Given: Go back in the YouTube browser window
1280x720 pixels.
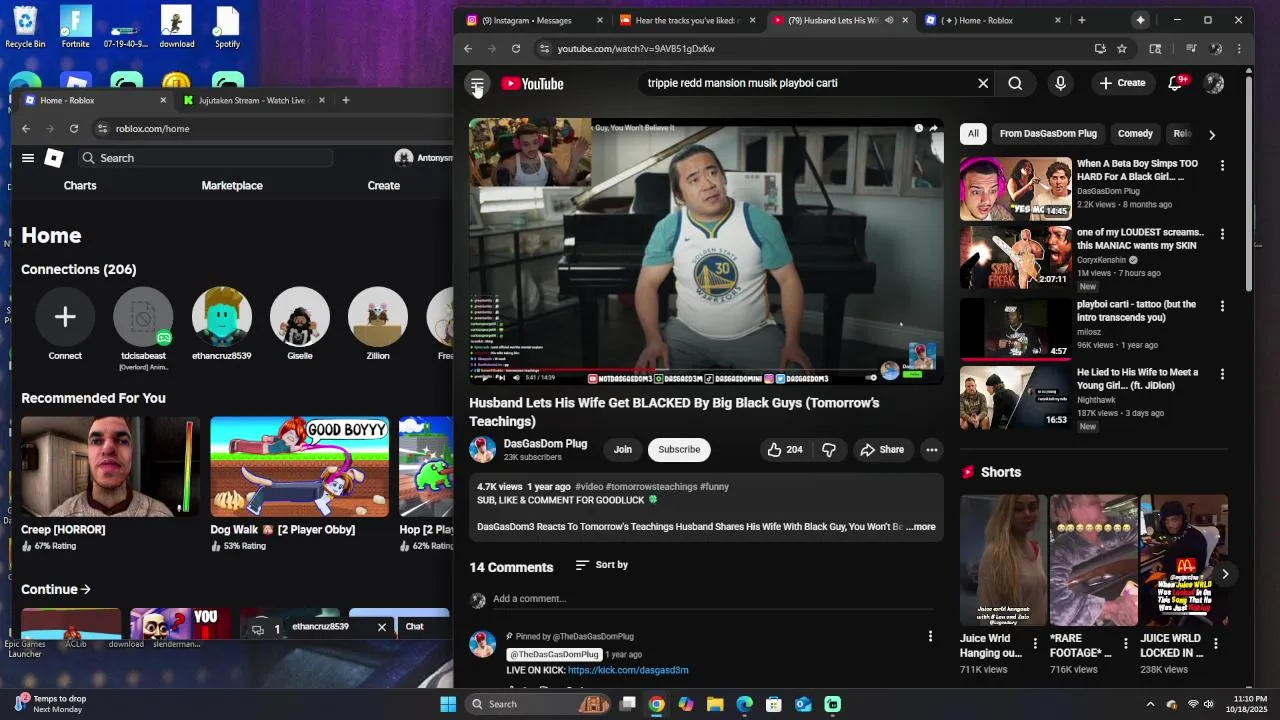Looking at the screenshot, I should point(468,48).
